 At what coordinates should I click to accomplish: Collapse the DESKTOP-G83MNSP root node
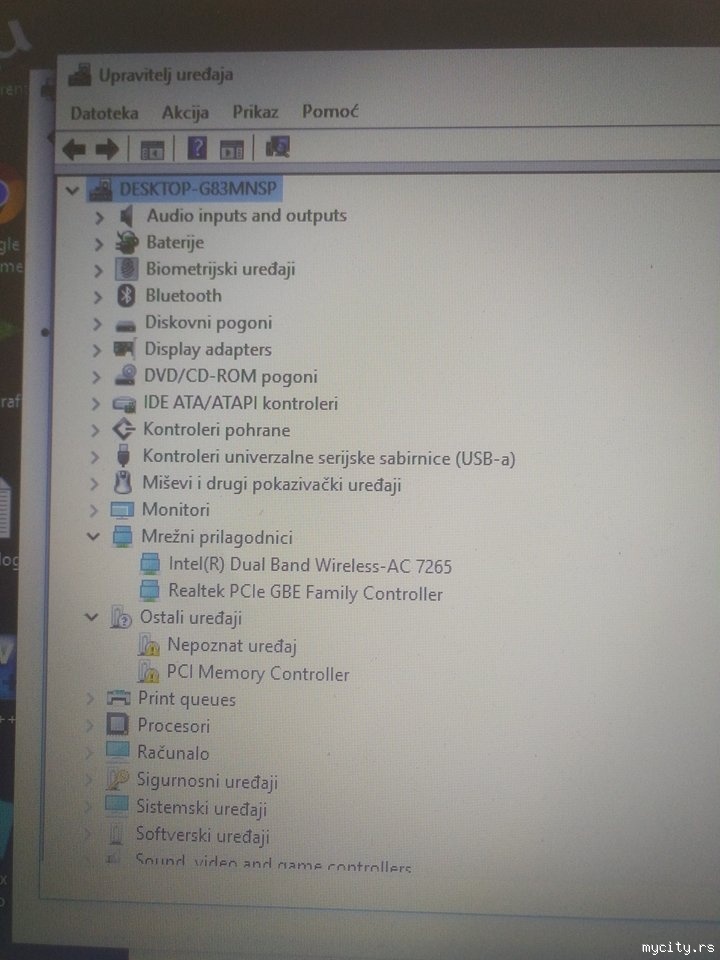[72, 190]
